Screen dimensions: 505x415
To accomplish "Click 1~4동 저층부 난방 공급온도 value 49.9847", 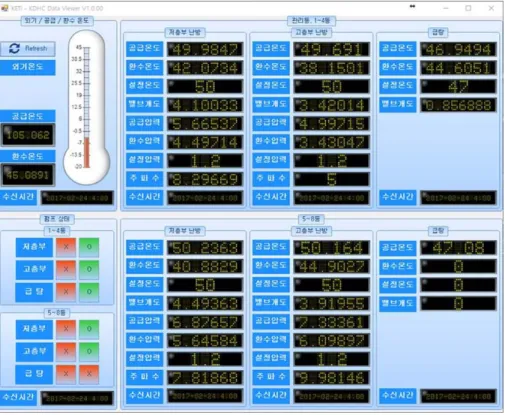I will point(205,49).
